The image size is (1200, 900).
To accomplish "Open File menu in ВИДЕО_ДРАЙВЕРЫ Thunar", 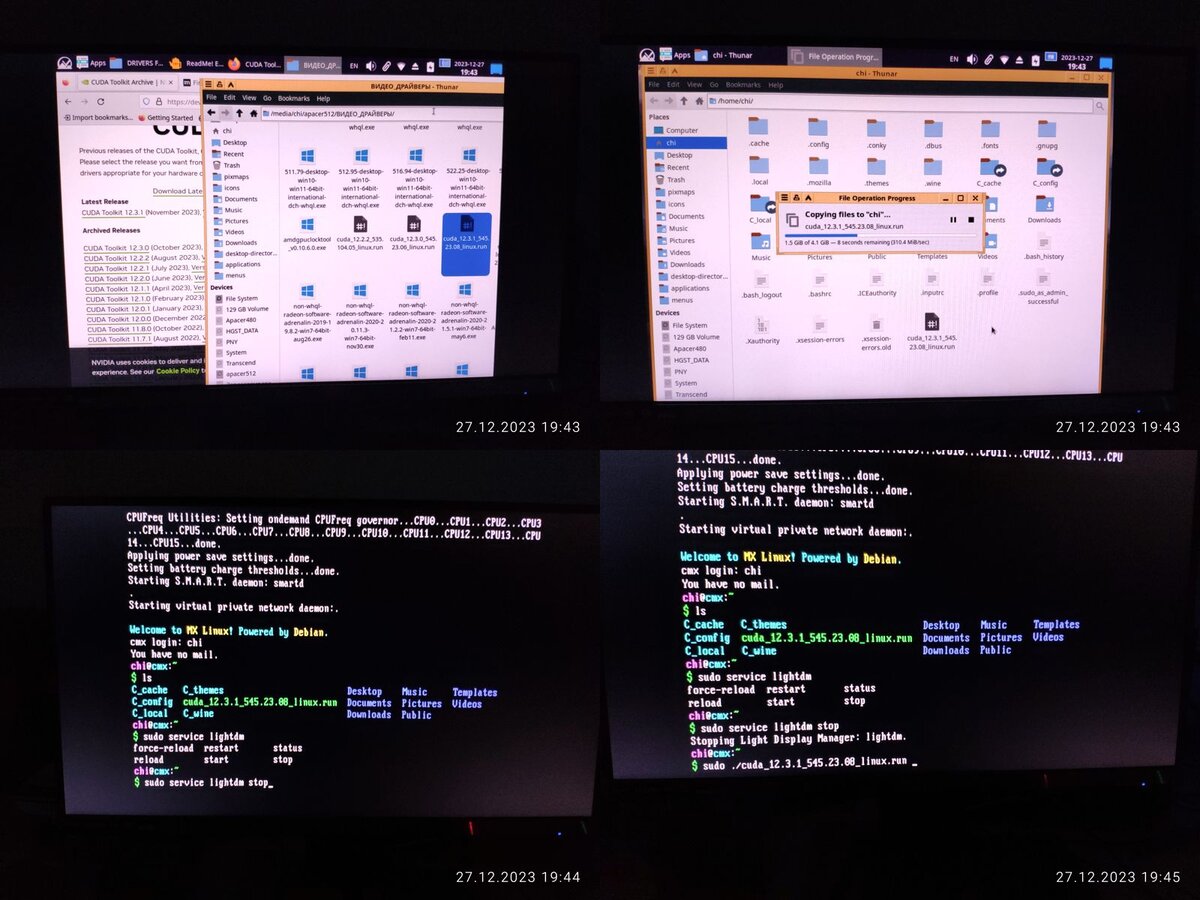I will [x=211, y=98].
